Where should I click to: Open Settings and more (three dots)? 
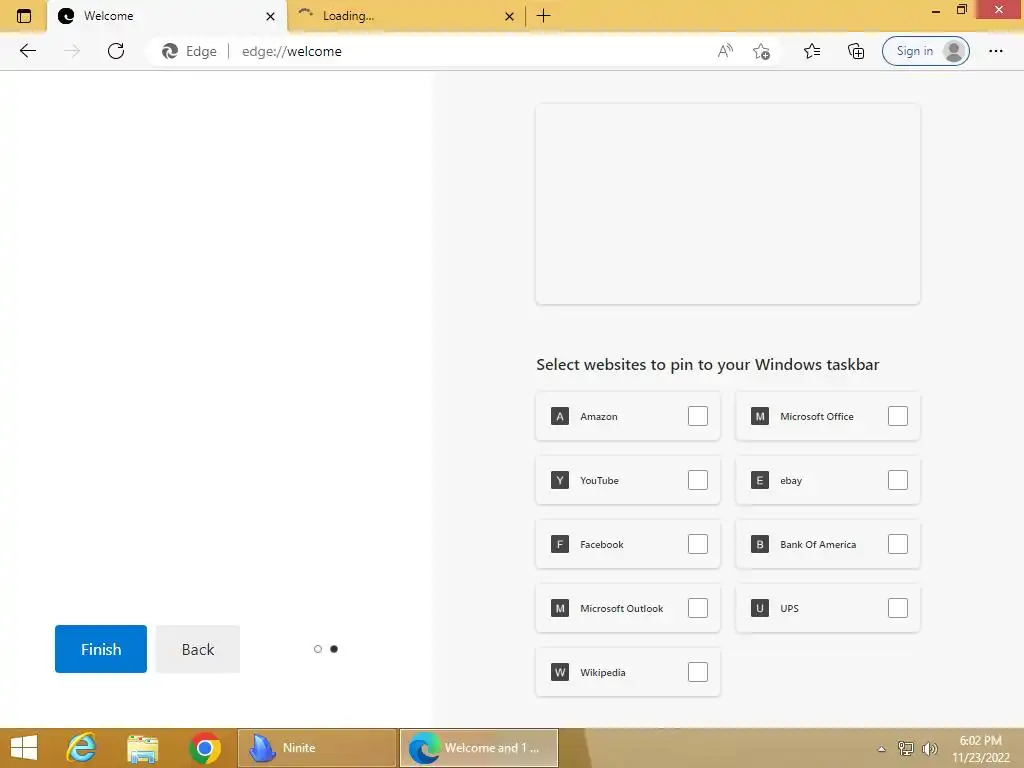(995, 51)
